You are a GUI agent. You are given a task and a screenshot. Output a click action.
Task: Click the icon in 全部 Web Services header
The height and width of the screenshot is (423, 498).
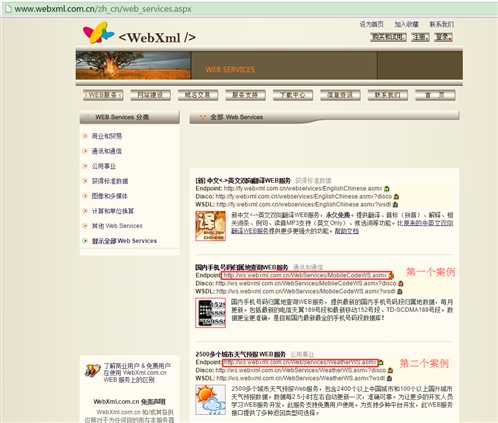pos(203,117)
